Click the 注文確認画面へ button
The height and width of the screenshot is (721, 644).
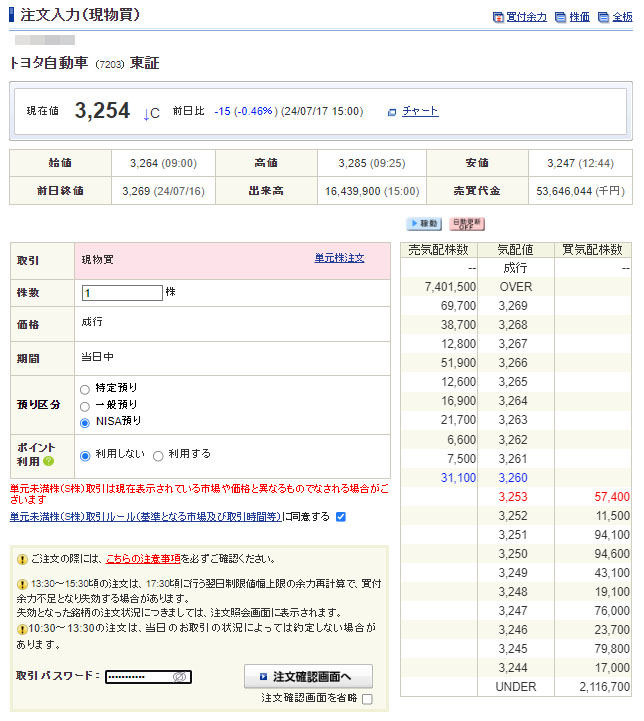[308, 676]
